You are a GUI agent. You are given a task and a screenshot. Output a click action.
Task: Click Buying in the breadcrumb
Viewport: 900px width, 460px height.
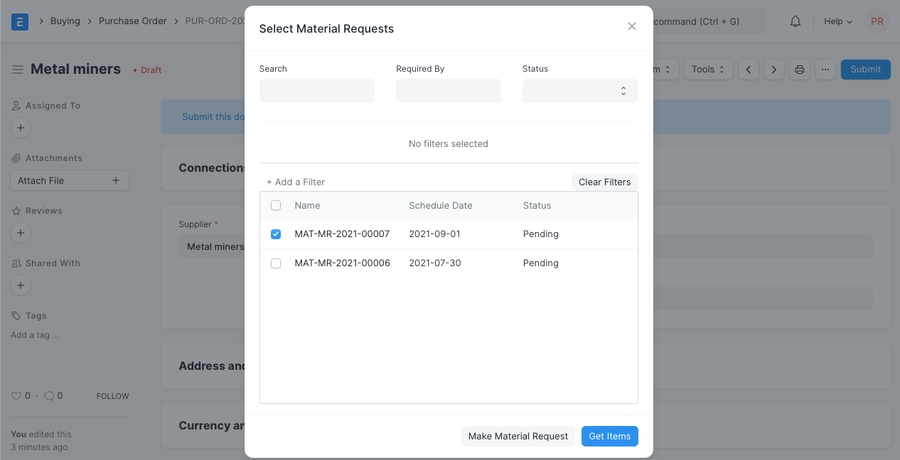(65, 21)
